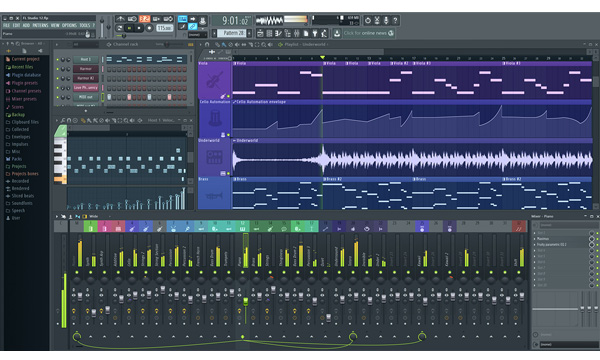
Task: Click the Underworld track sampler icon
Action: (214, 157)
